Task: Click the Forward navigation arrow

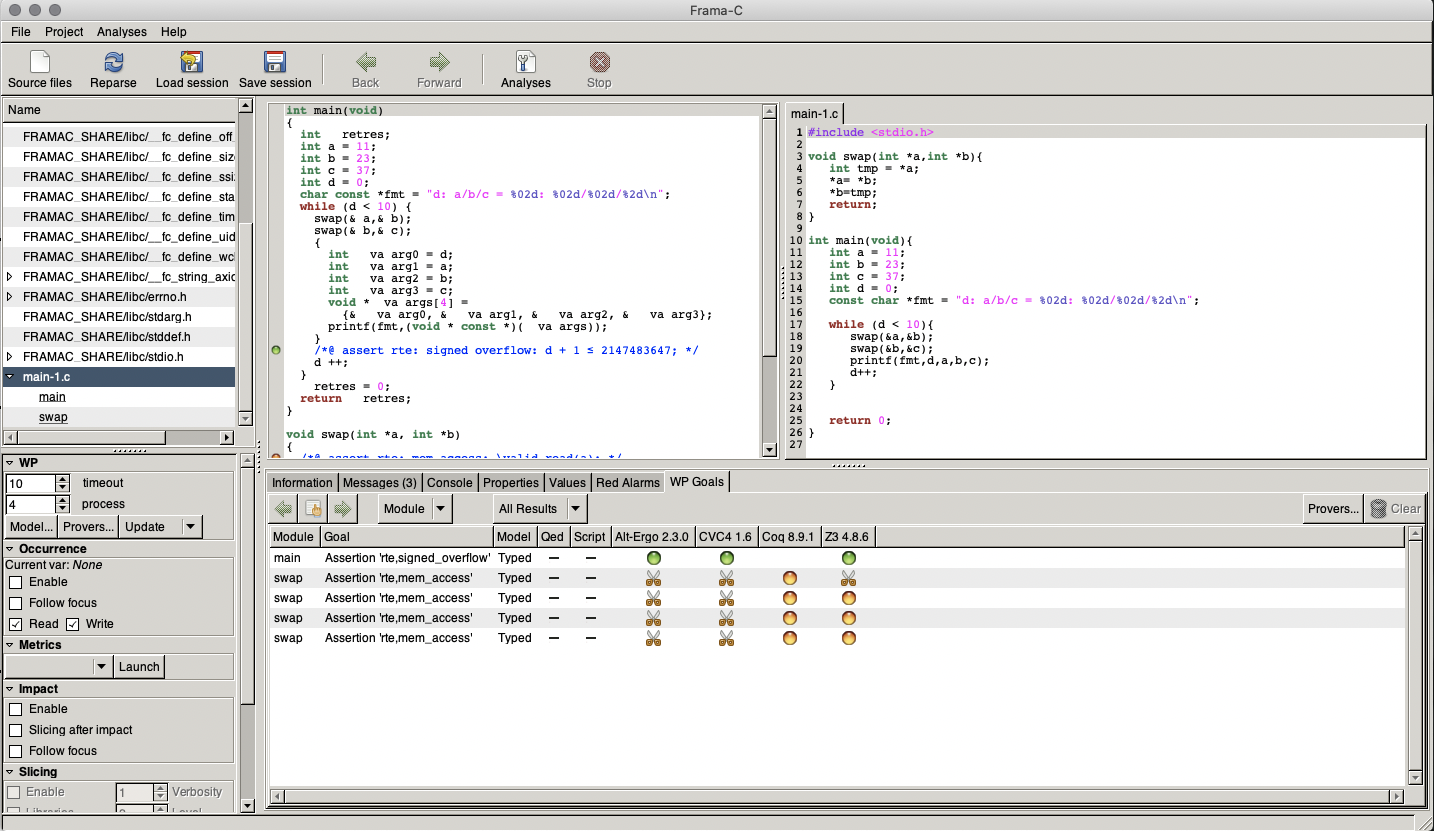Action: (439, 62)
